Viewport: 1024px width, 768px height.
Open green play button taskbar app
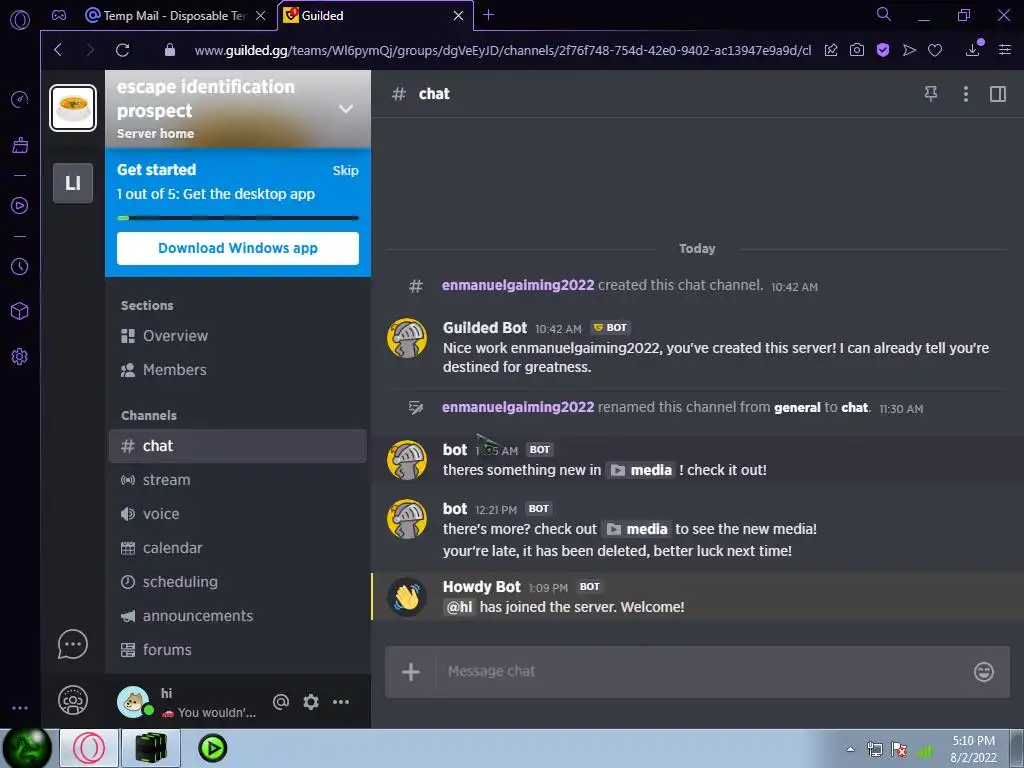pyautogui.click(x=213, y=748)
